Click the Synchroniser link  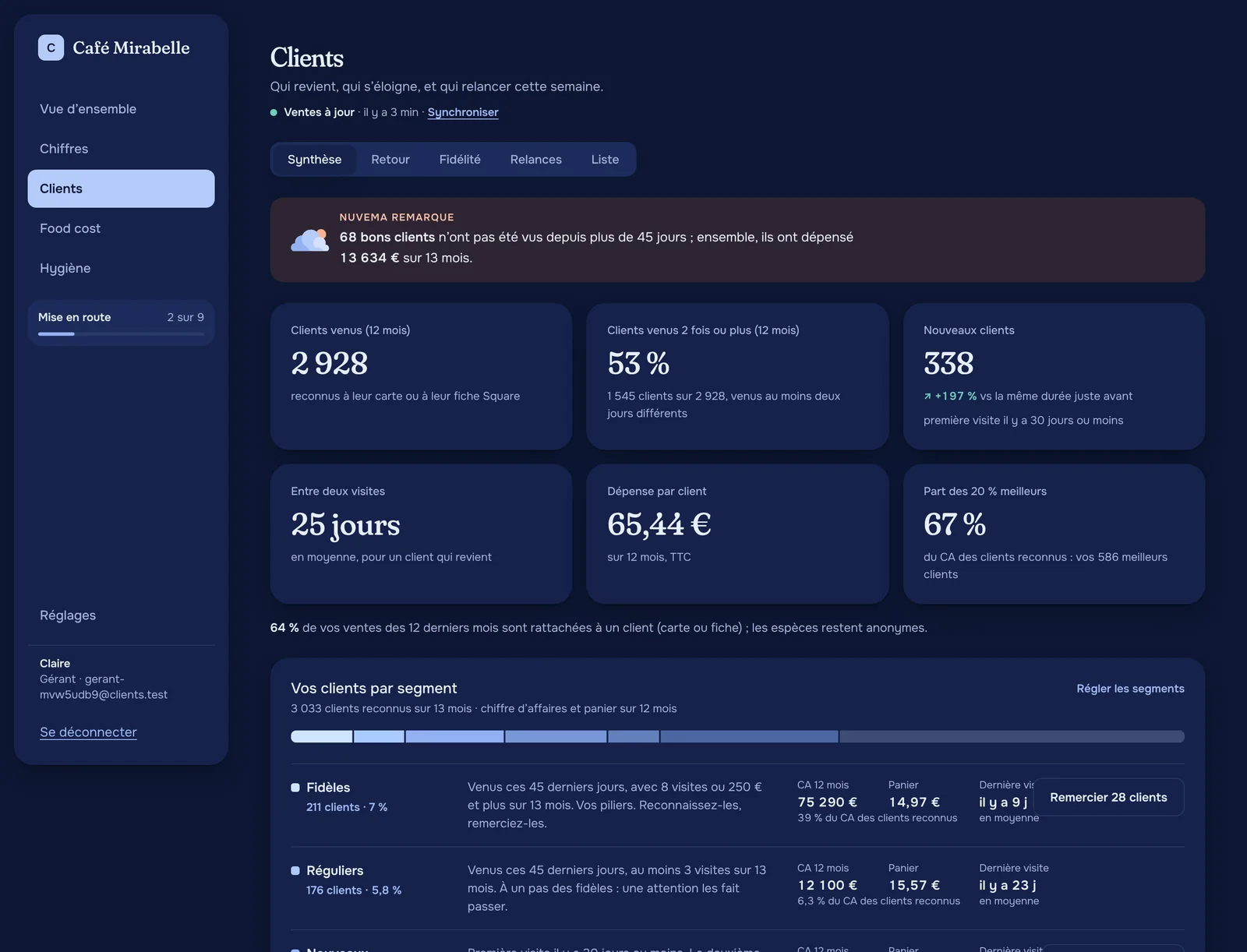click(463, 112)
